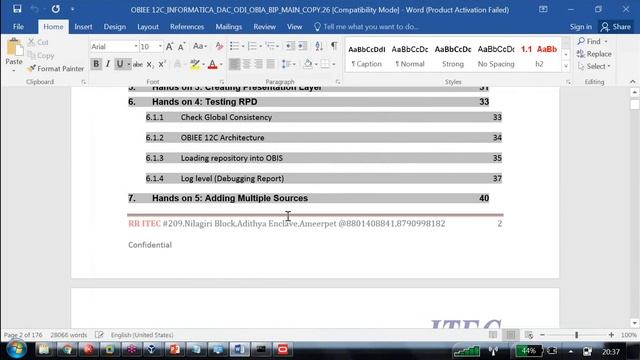This screenshot has width=640, height=360.
Task: Click the Decrease Indent icon
Action: [x=290, y=47]
